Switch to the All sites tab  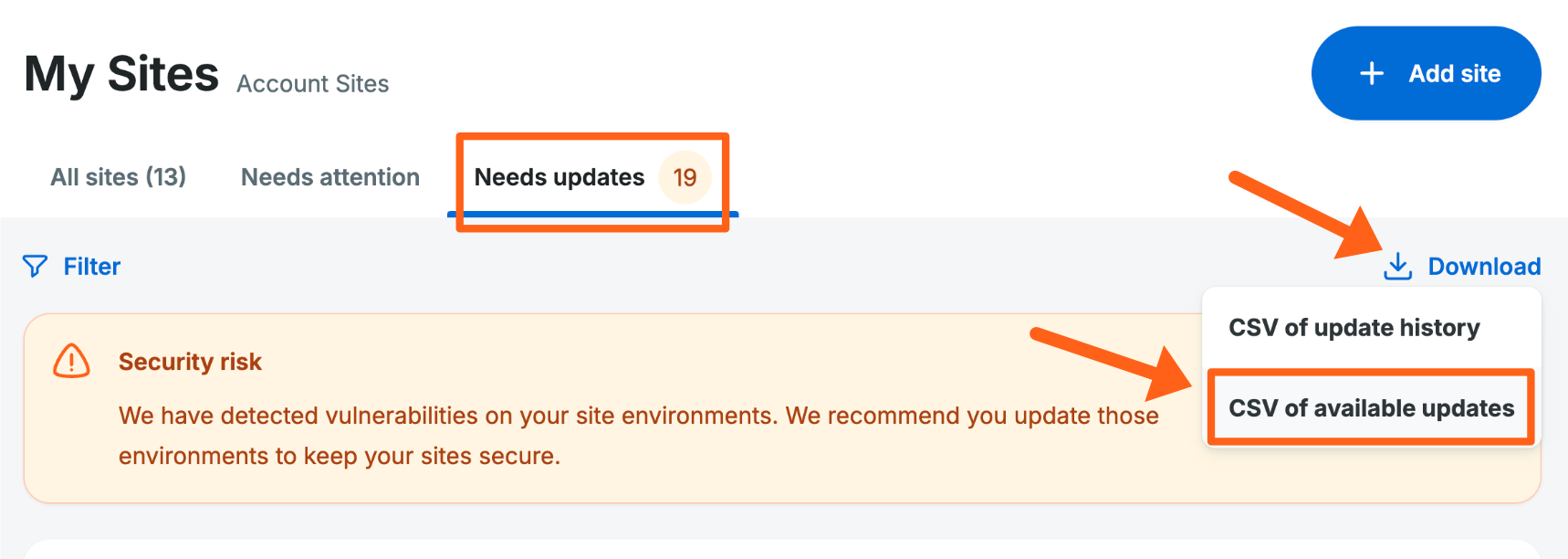coord(118,177)
